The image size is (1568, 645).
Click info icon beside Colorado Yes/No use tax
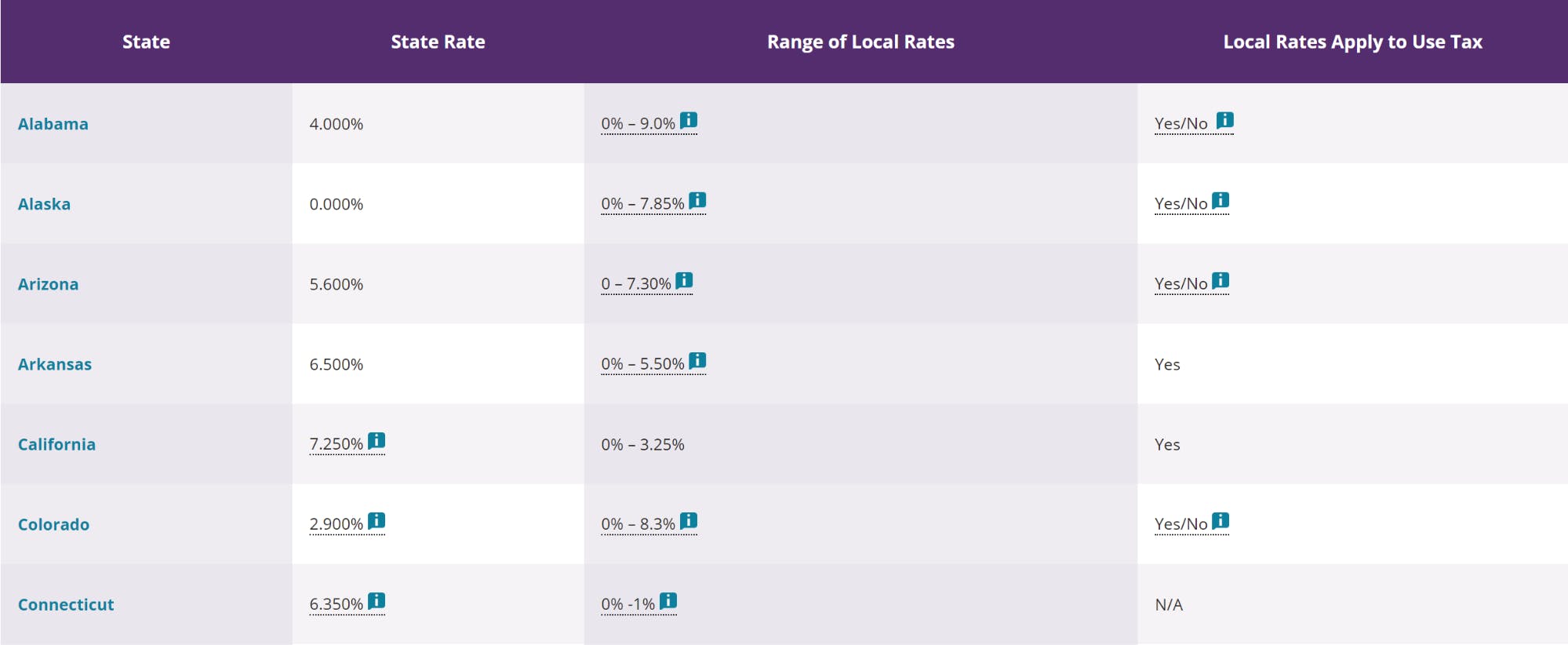click(1221, 520)
